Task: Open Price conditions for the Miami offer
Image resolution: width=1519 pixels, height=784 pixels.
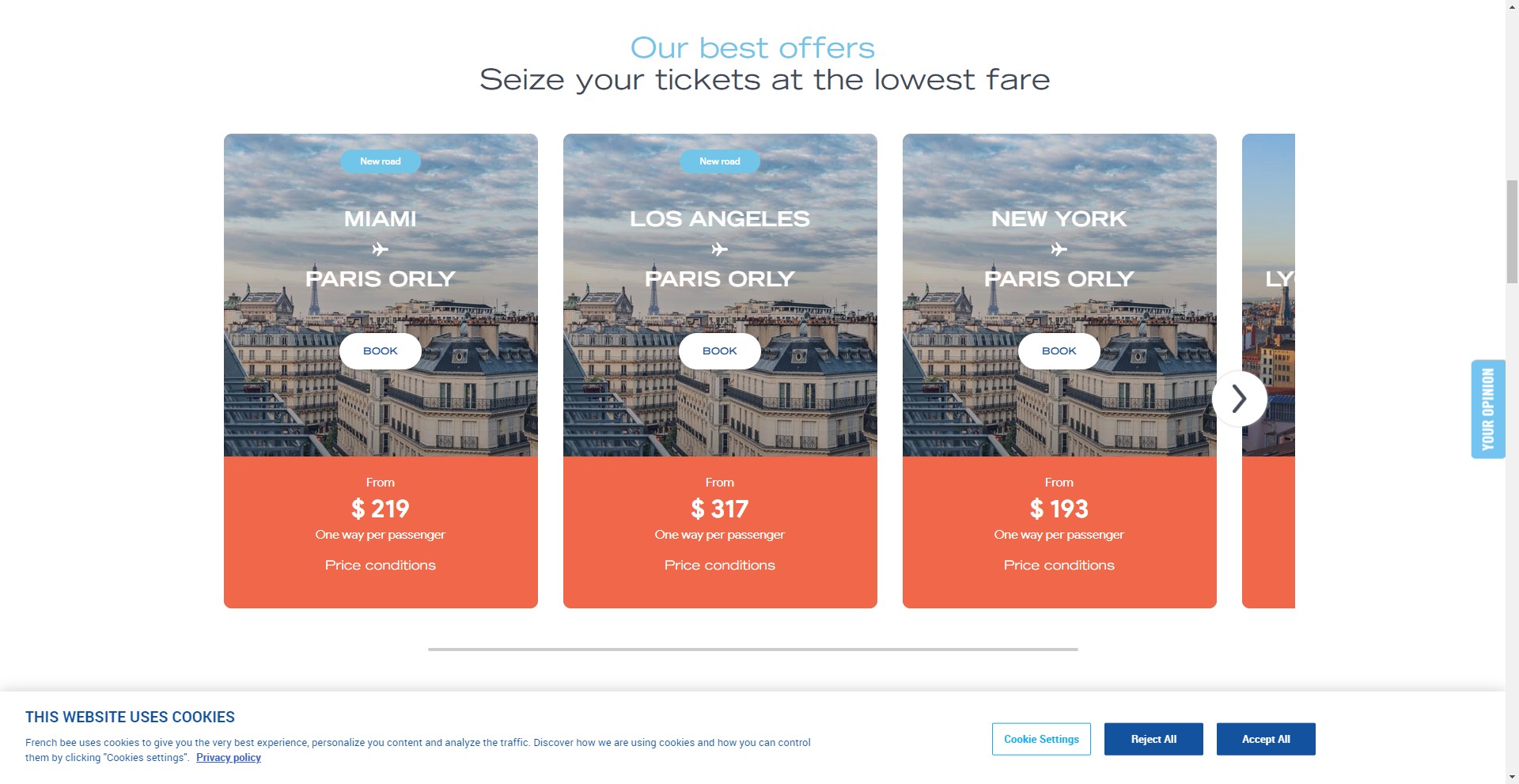Action: pyautogui.click(x=381, y=566)
